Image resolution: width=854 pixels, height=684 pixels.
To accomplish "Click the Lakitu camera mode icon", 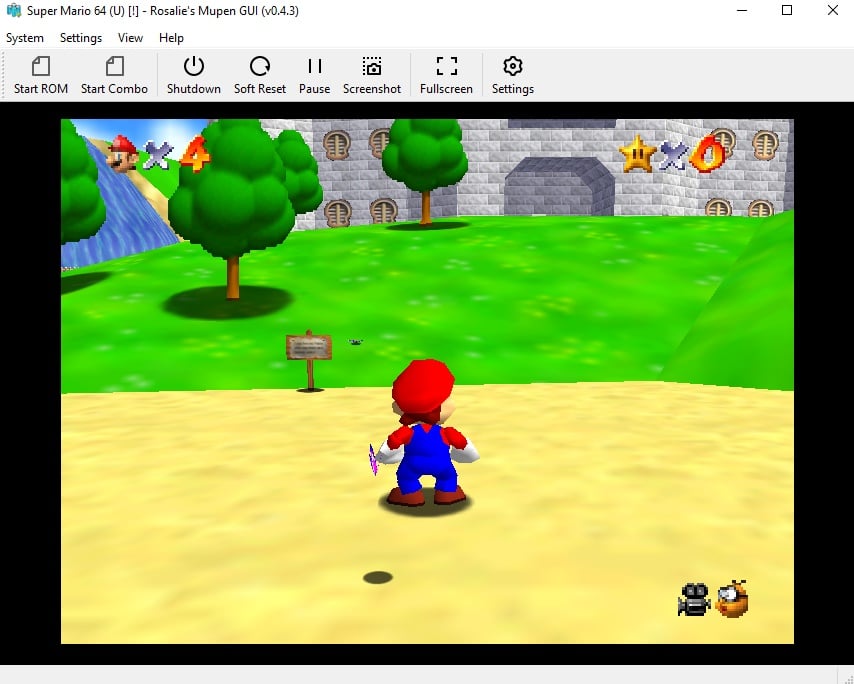I will (733, 598).
